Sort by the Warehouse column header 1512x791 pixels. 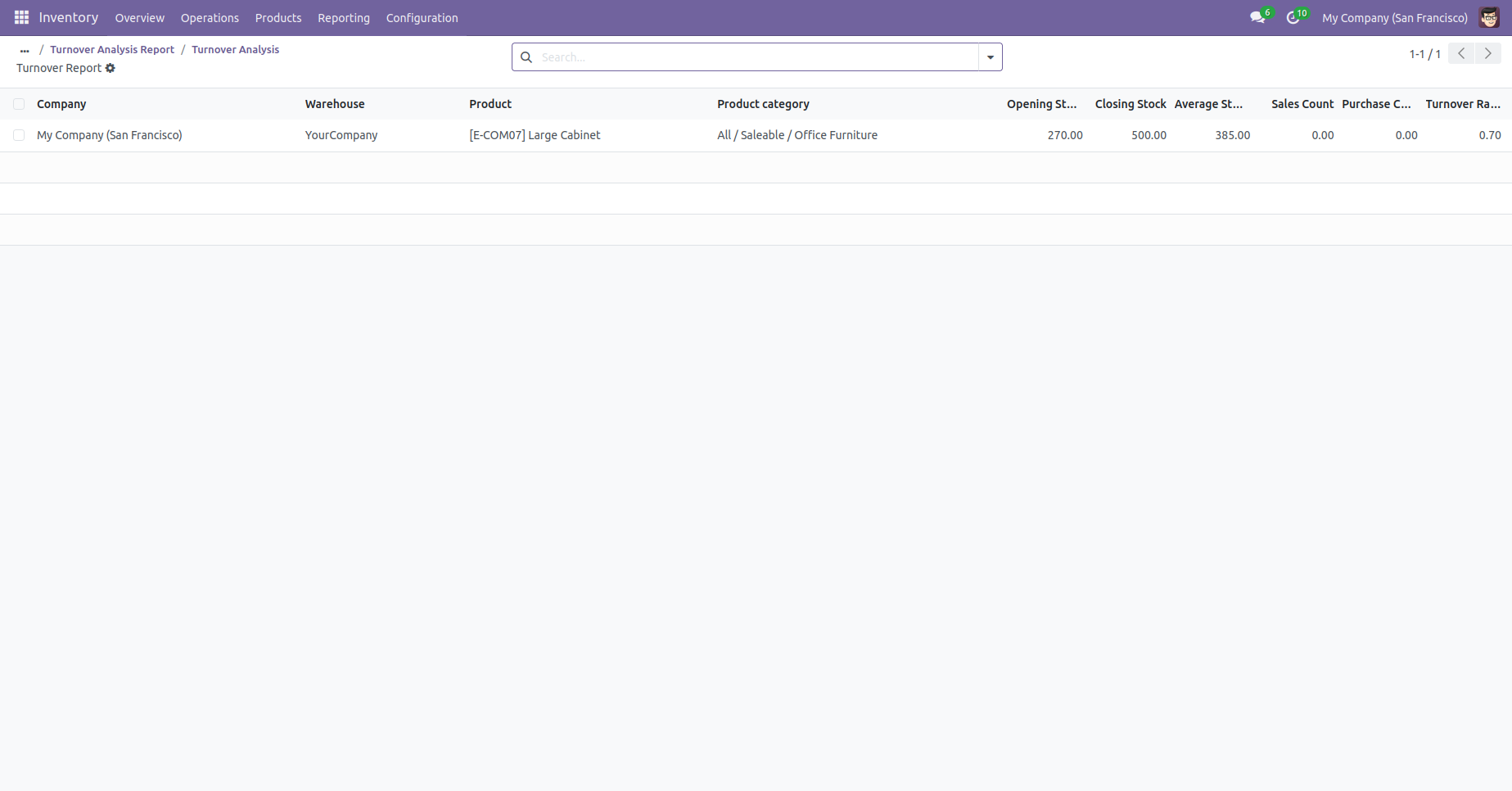(x=335, y=104)
